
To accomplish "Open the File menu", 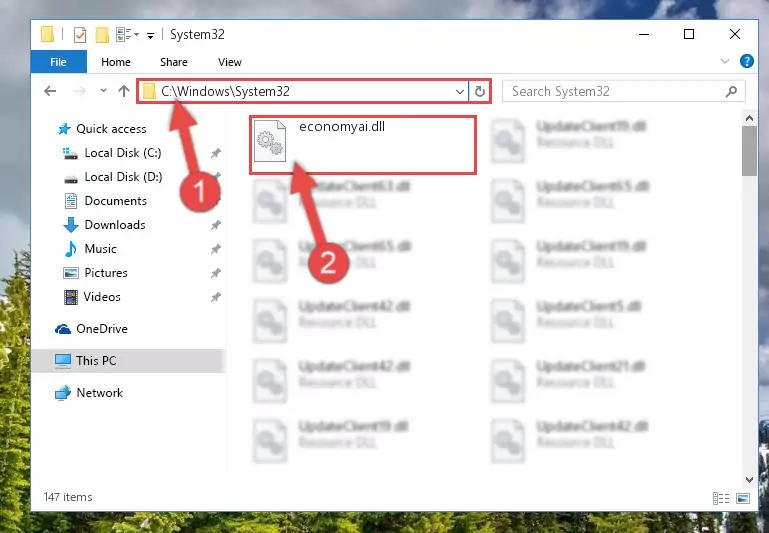I will (58, 62).
